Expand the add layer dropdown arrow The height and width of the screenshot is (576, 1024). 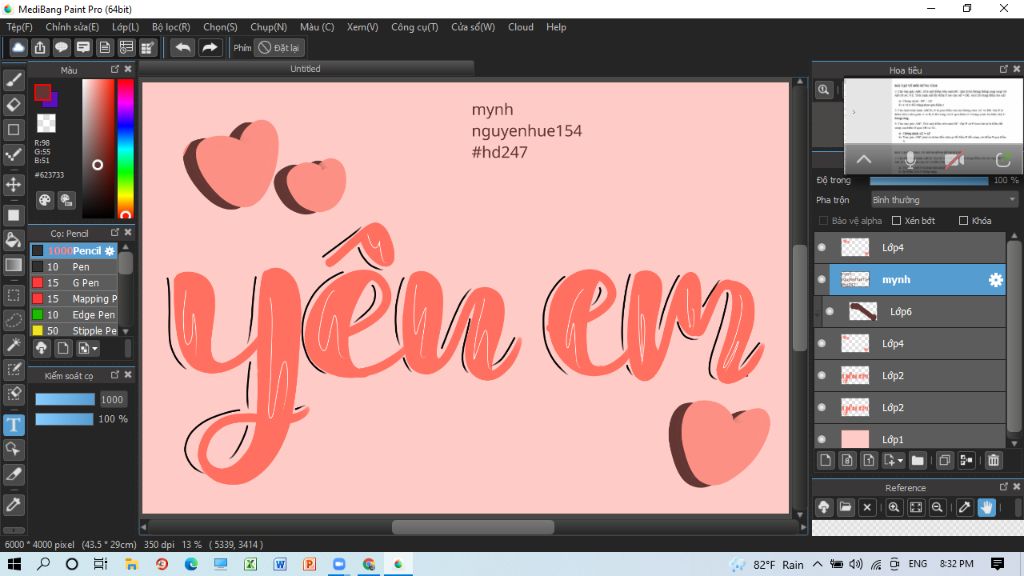[901, 460]
